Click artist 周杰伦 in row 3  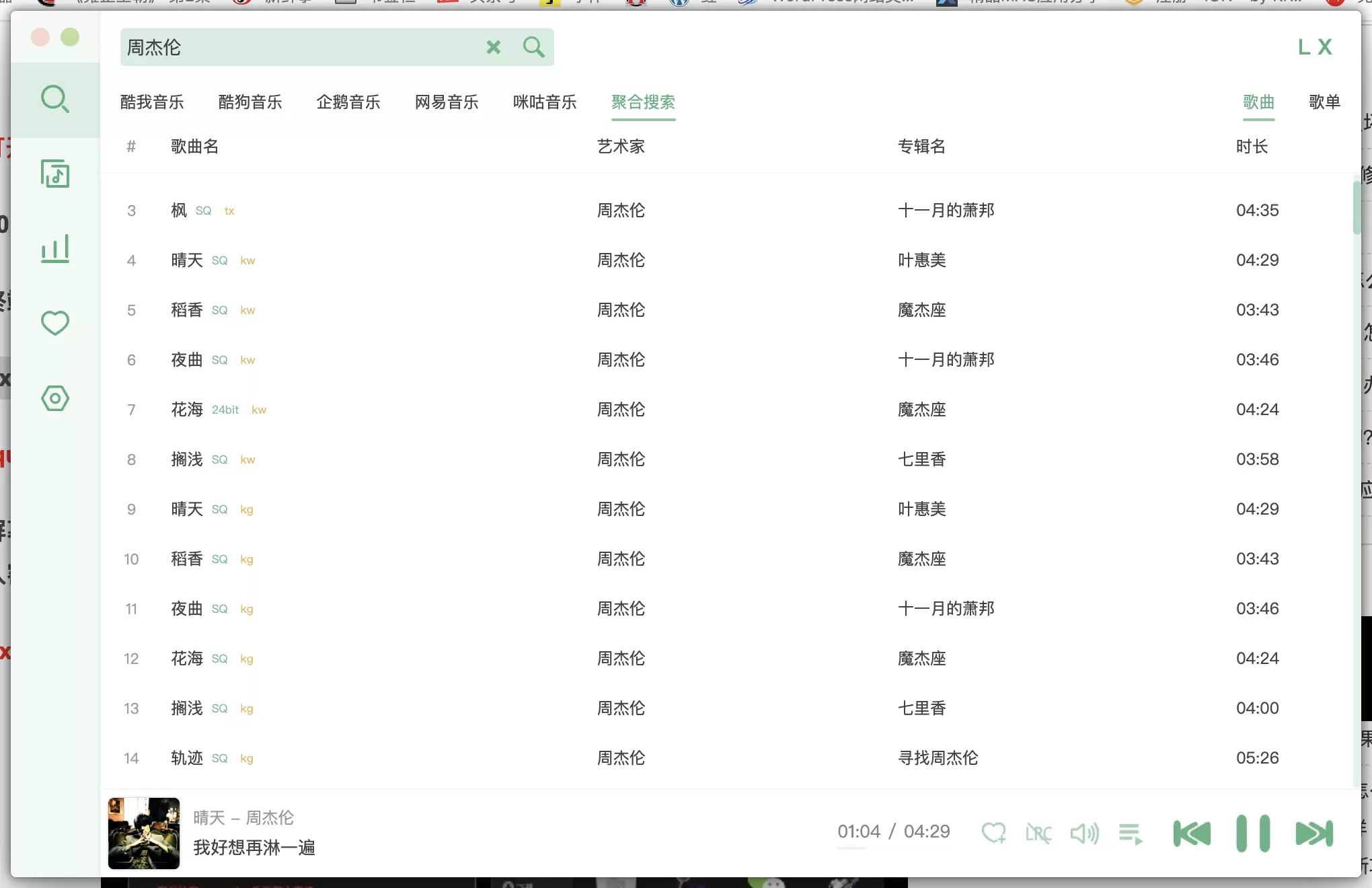[x=621, y=211]
